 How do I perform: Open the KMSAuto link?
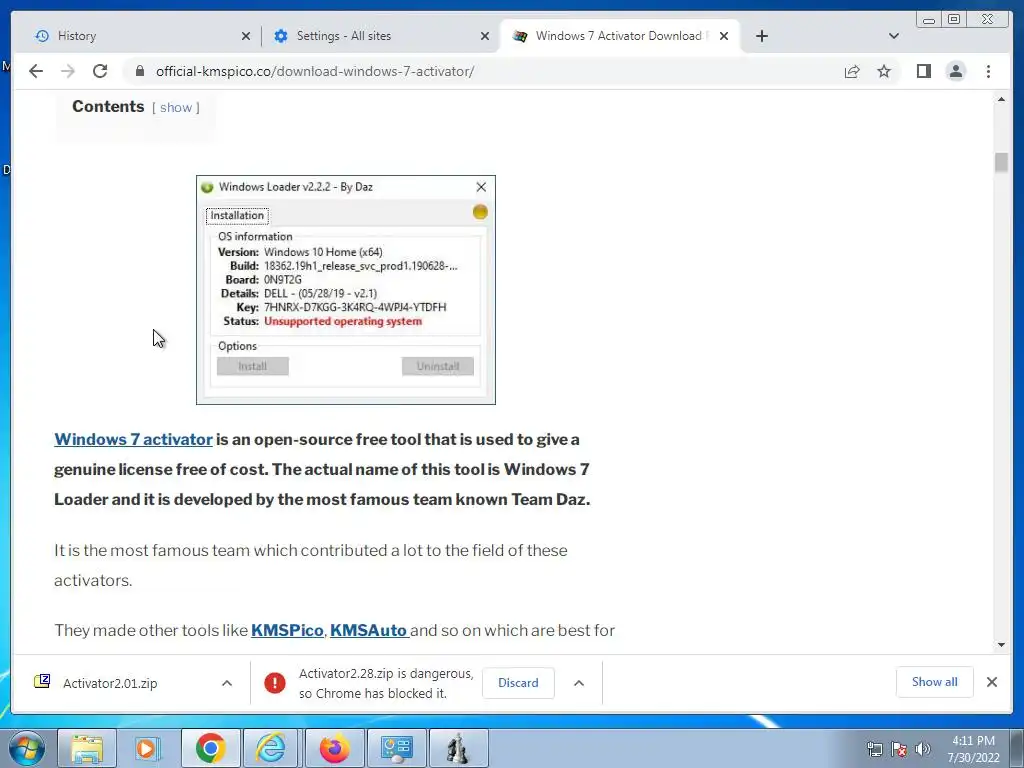370,630
